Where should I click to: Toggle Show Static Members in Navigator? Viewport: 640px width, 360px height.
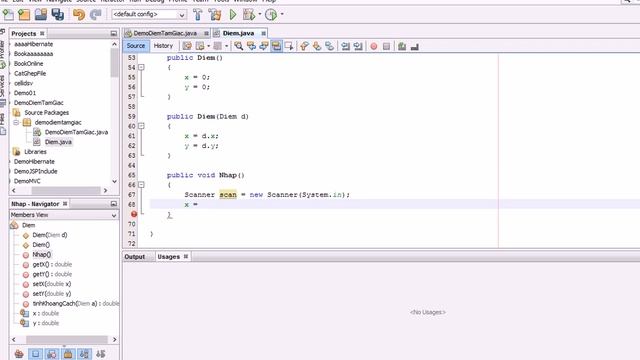pos(52,354)
